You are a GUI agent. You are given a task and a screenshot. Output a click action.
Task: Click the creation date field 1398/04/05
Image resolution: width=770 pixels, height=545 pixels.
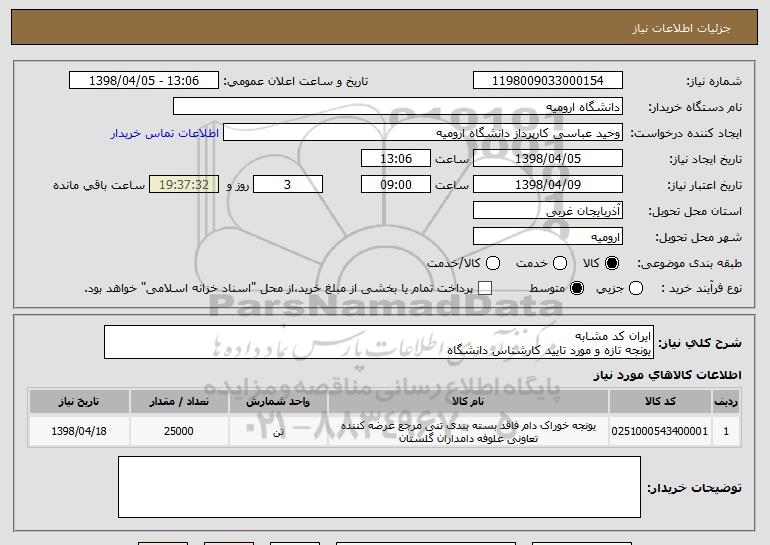548,159
